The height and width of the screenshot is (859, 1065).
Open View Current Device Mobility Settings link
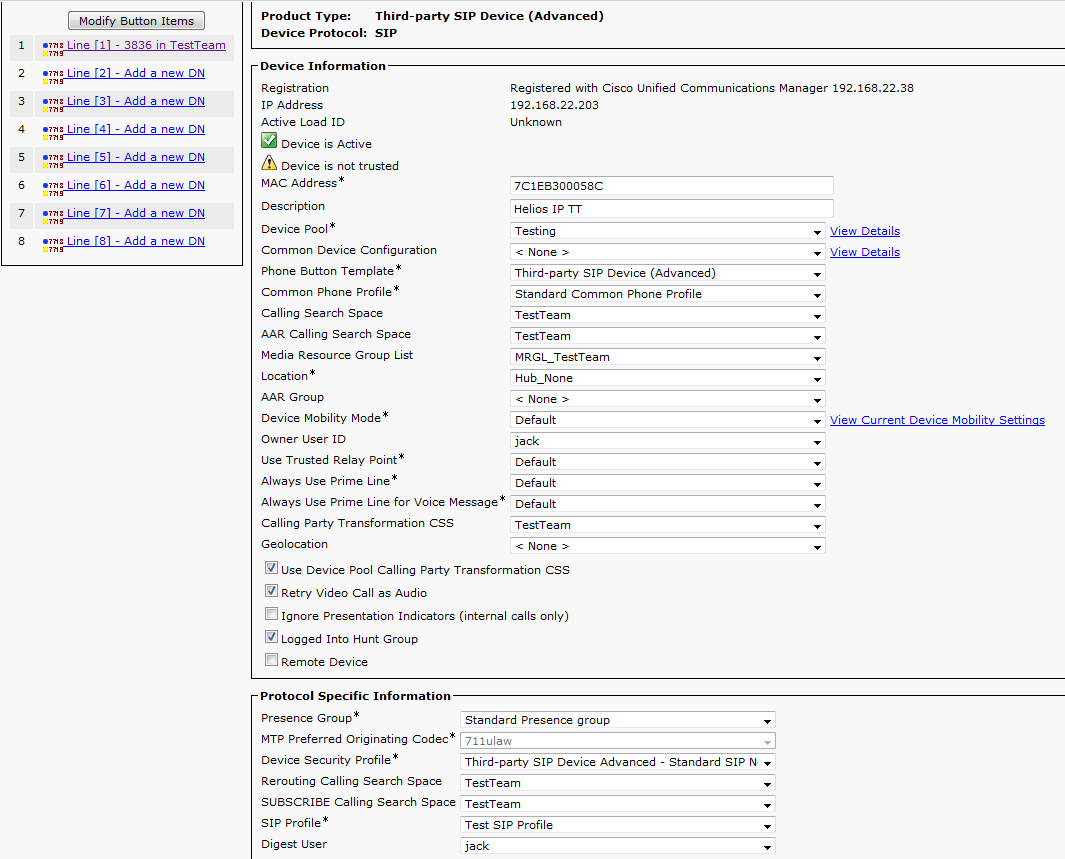[x=937, y=420]
